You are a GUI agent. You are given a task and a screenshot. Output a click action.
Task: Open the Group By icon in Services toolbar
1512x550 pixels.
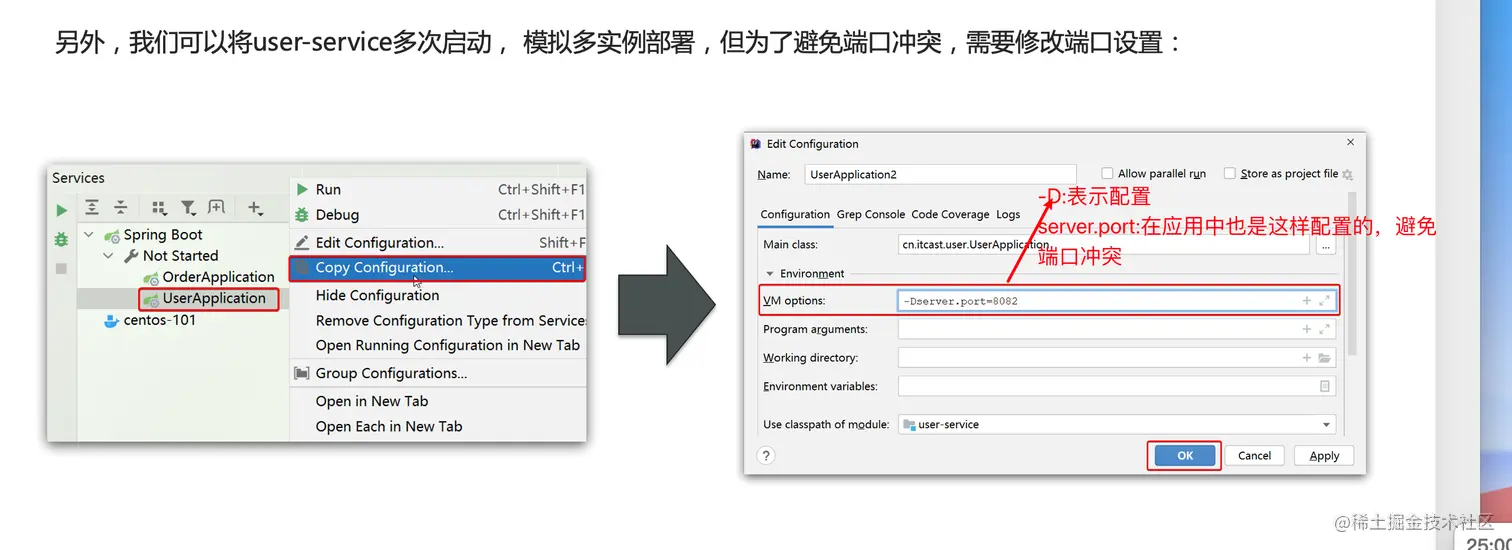coord(159,208)
